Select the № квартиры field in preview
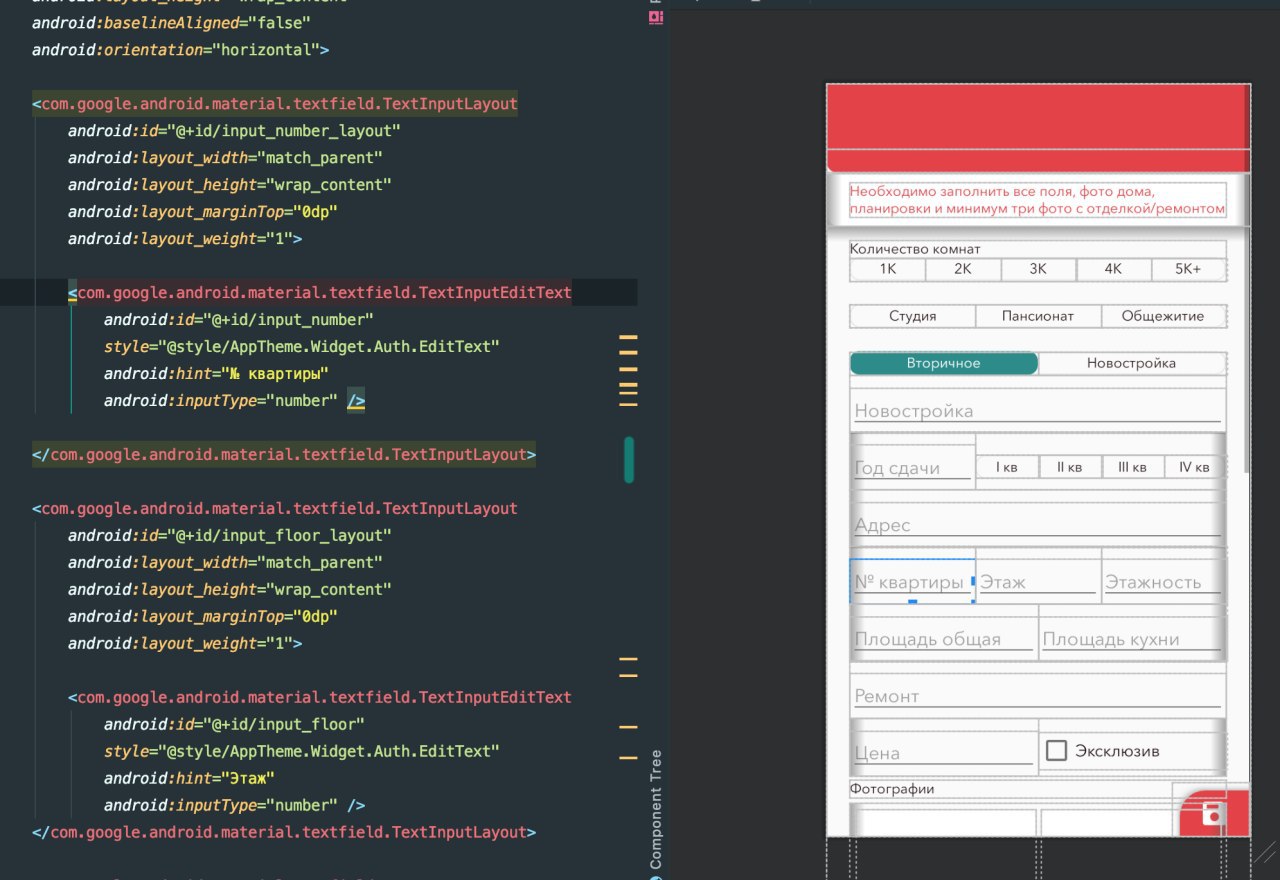The width and height of the screenshot is (1280, 880). coord(912,581)
